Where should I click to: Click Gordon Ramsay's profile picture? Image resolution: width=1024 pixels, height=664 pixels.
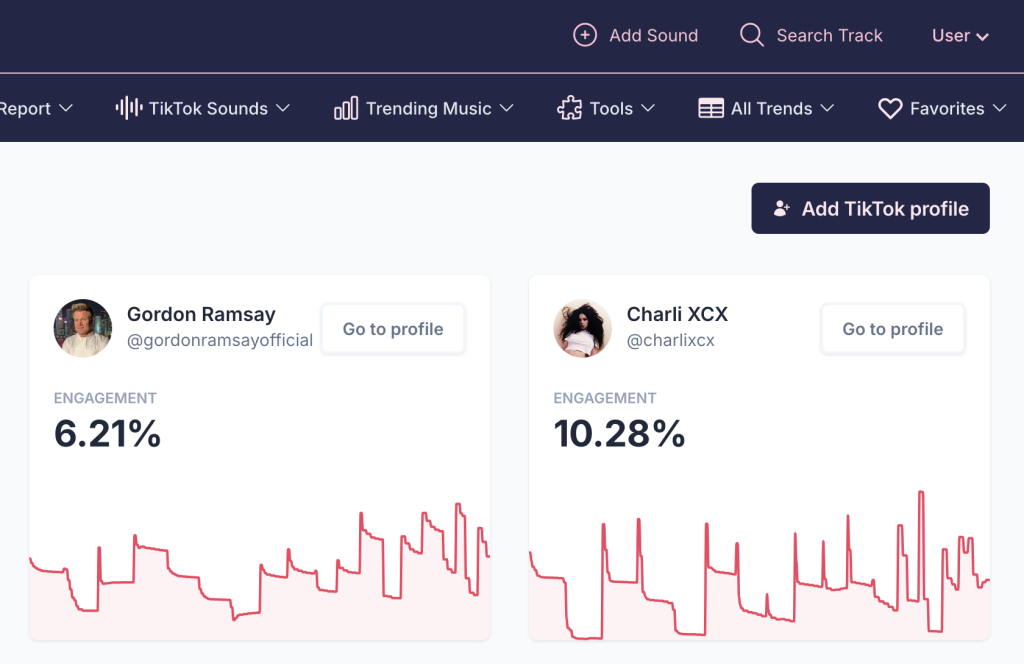point(83,328)
